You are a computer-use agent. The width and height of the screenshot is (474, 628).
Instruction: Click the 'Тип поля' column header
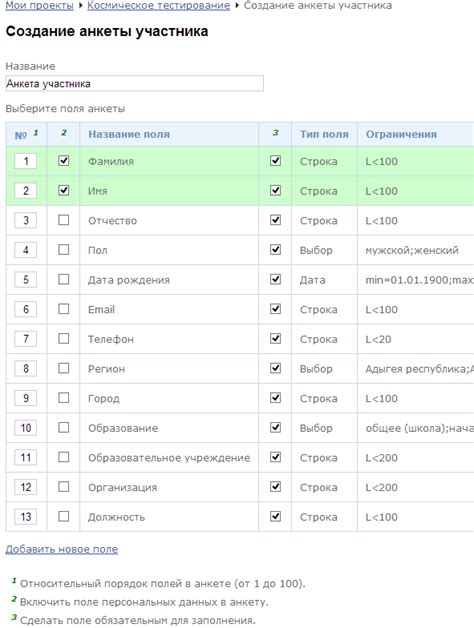324,134
